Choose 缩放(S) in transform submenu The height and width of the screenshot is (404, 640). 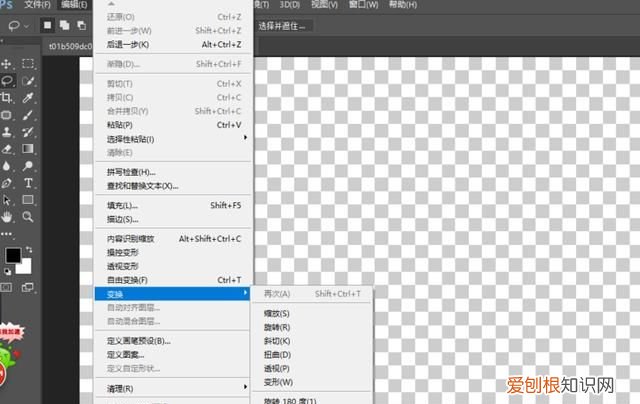pyautogui.click(x=312, y=313)
